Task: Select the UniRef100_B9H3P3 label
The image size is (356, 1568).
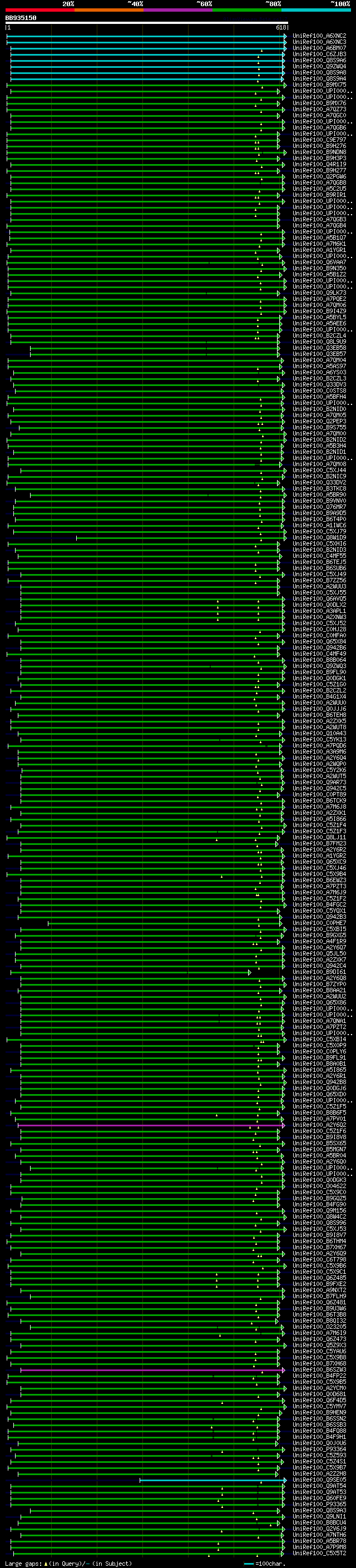Action: pyautogui.click(x=319, y=159)
